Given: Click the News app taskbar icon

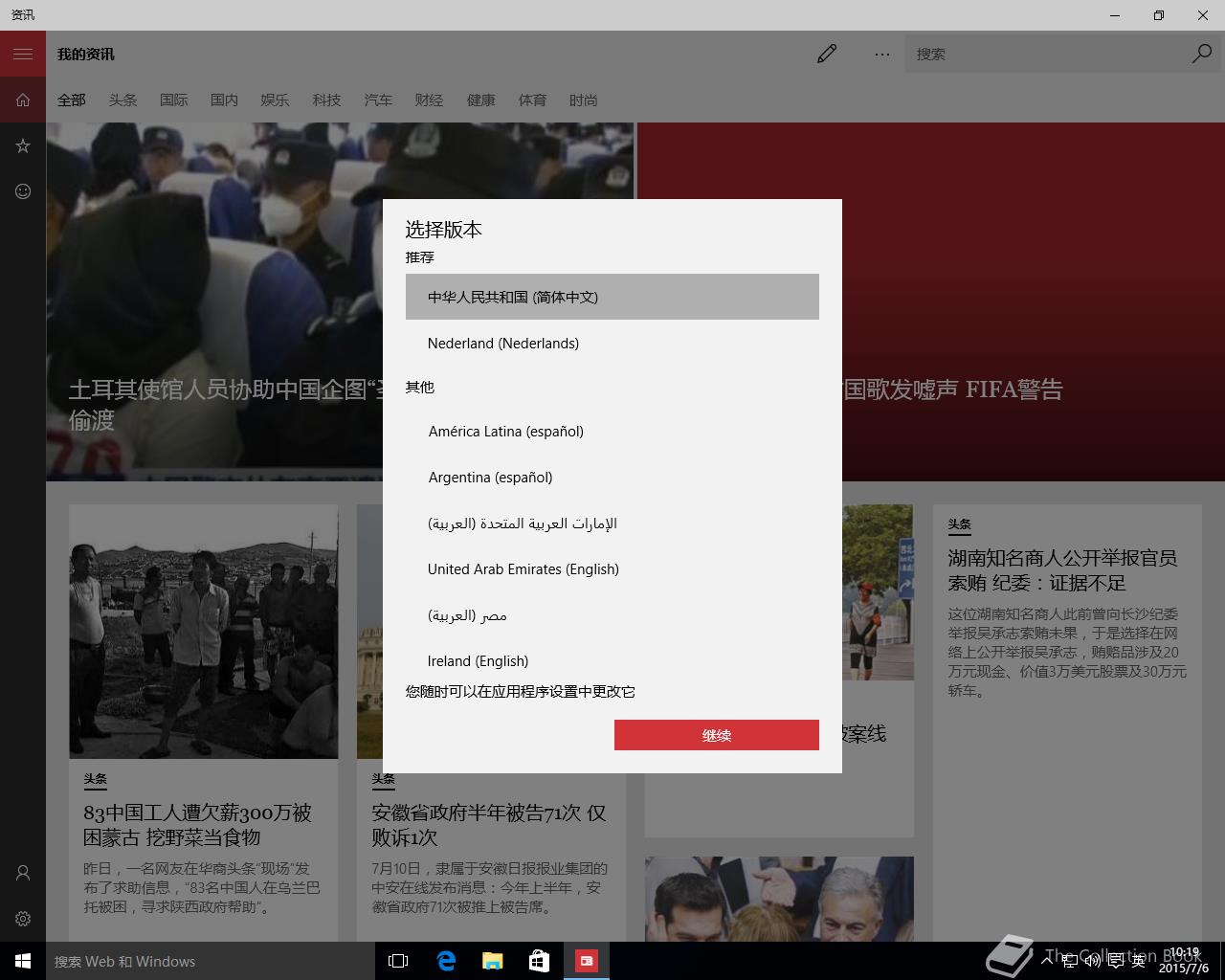Looking at the screenshot, I should click(587, 961).
